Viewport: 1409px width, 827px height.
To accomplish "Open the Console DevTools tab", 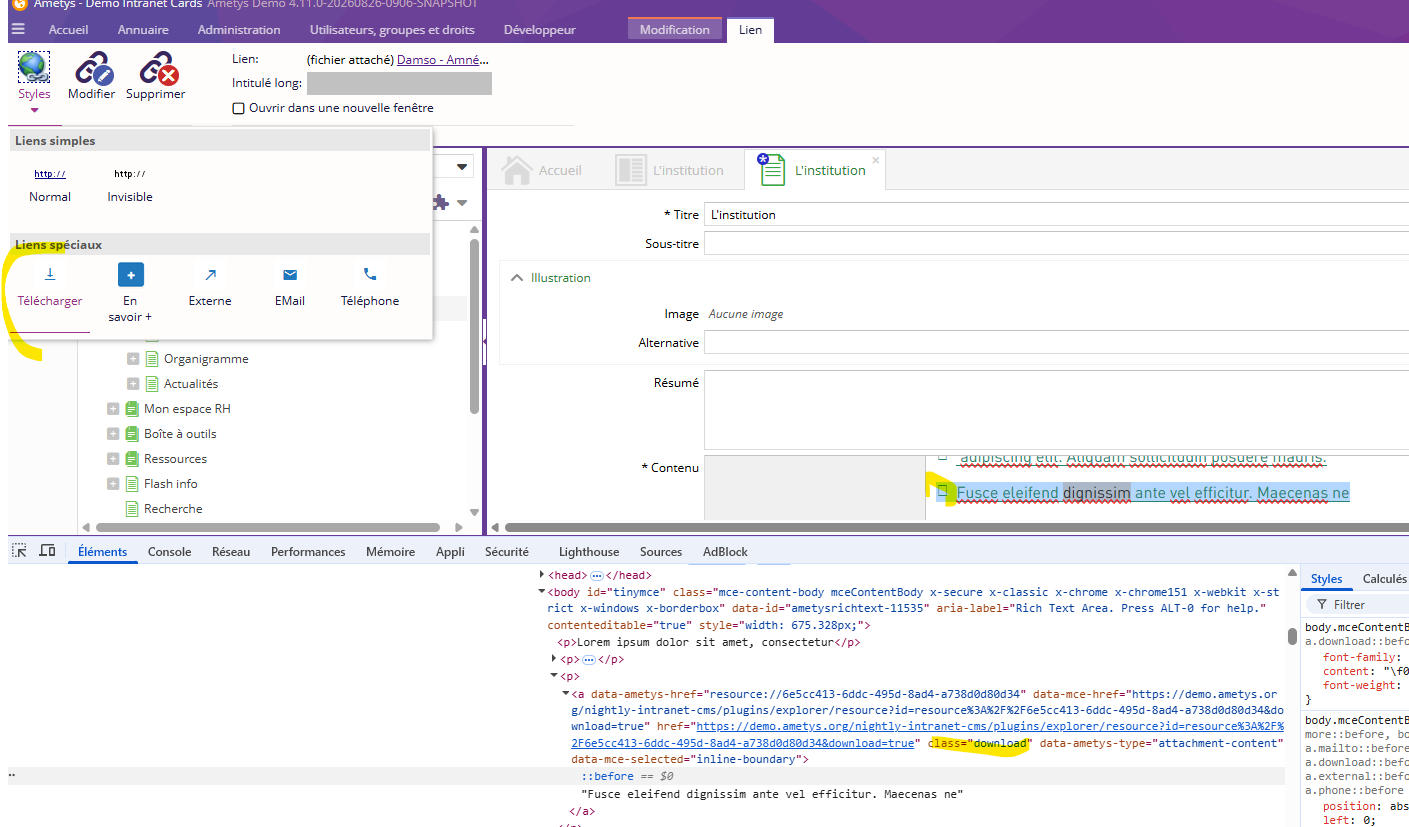I will coord(169,552).
